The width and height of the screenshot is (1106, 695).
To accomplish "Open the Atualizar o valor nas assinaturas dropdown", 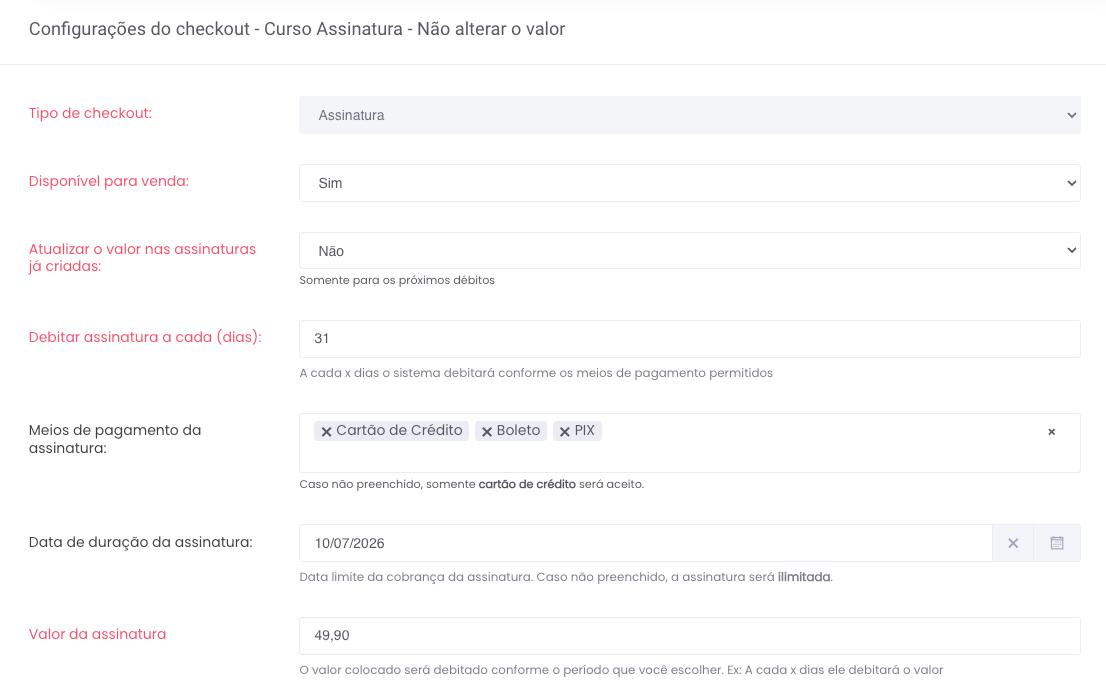I will click(x=689, y=250).
